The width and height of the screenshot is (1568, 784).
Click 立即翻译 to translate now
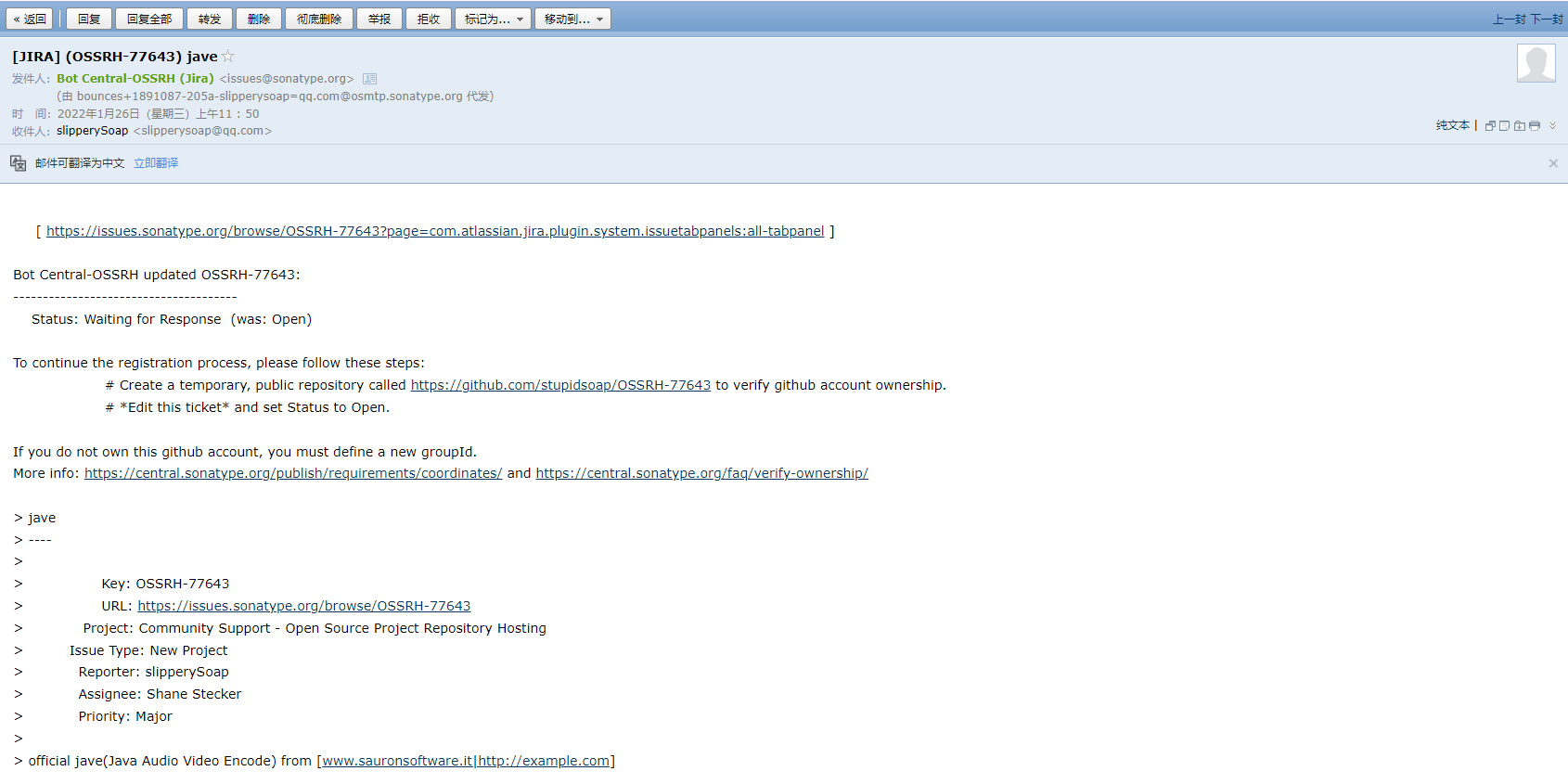(156, 163)
